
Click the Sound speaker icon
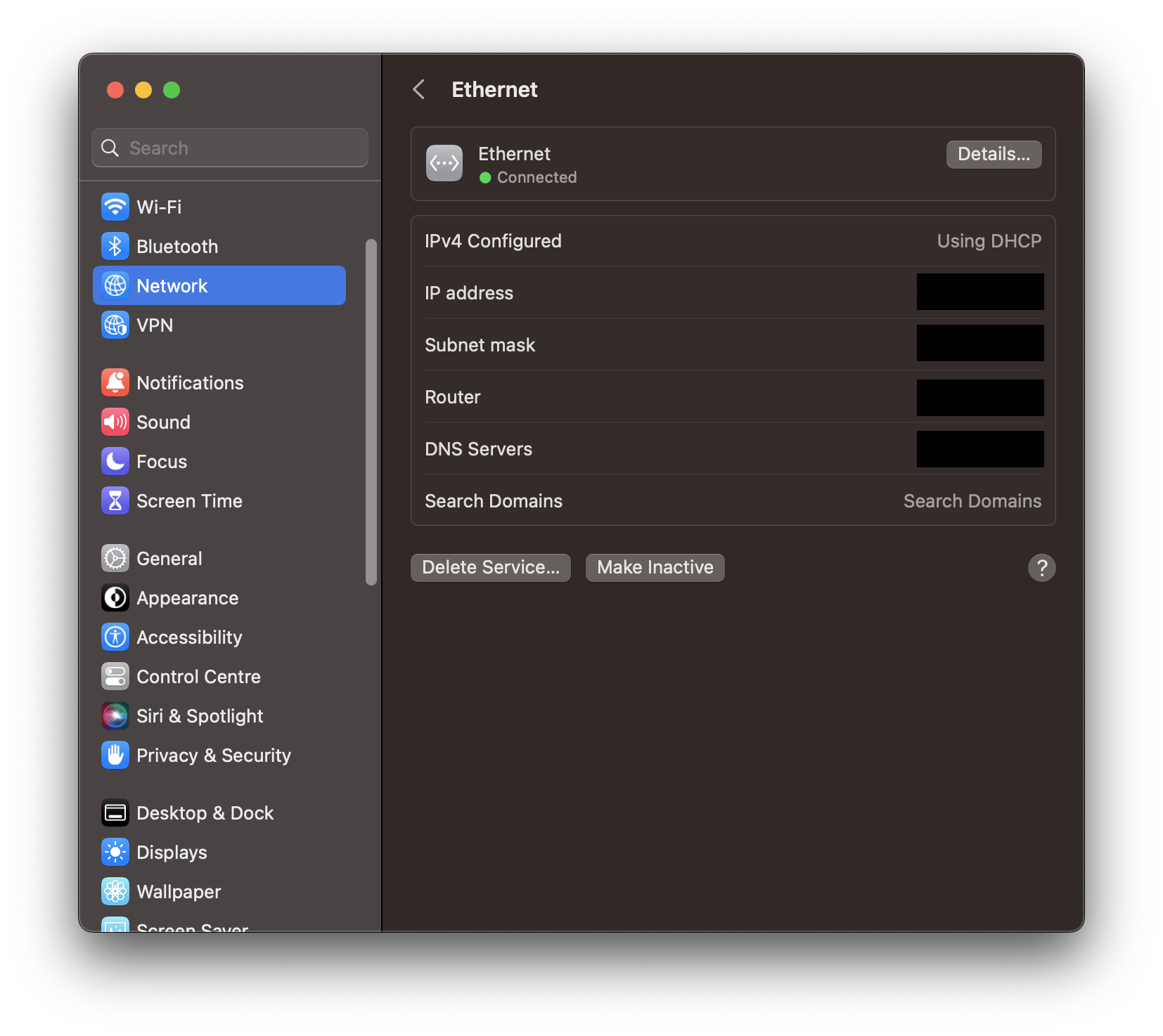[x=115, y=422]
